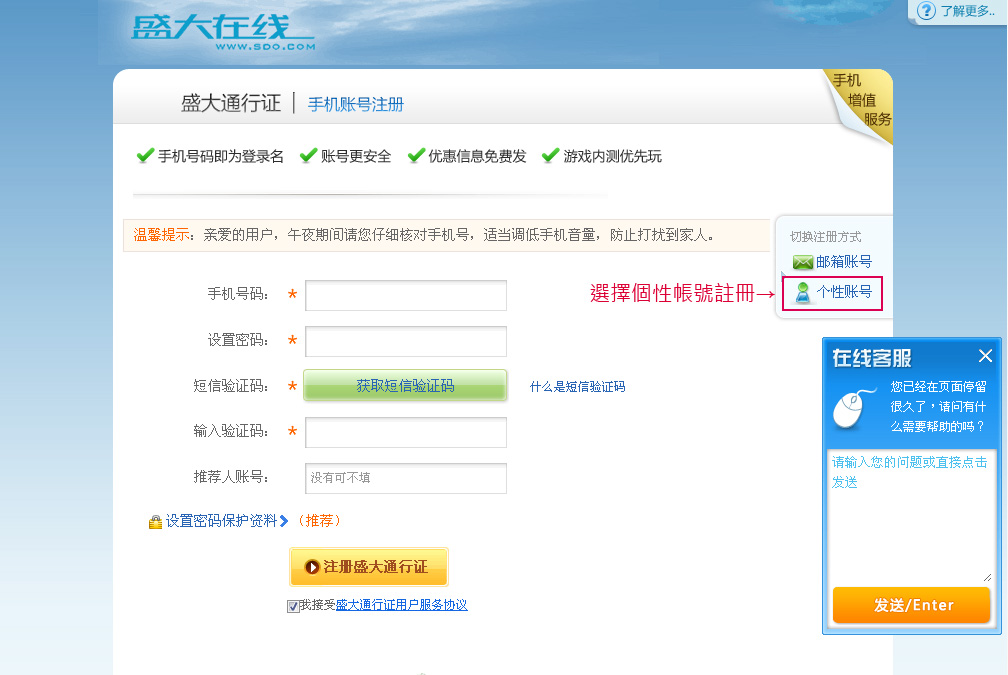Click 获取短信验证码 button
The width and height of the screenshot is (1008, 675).
405,386
